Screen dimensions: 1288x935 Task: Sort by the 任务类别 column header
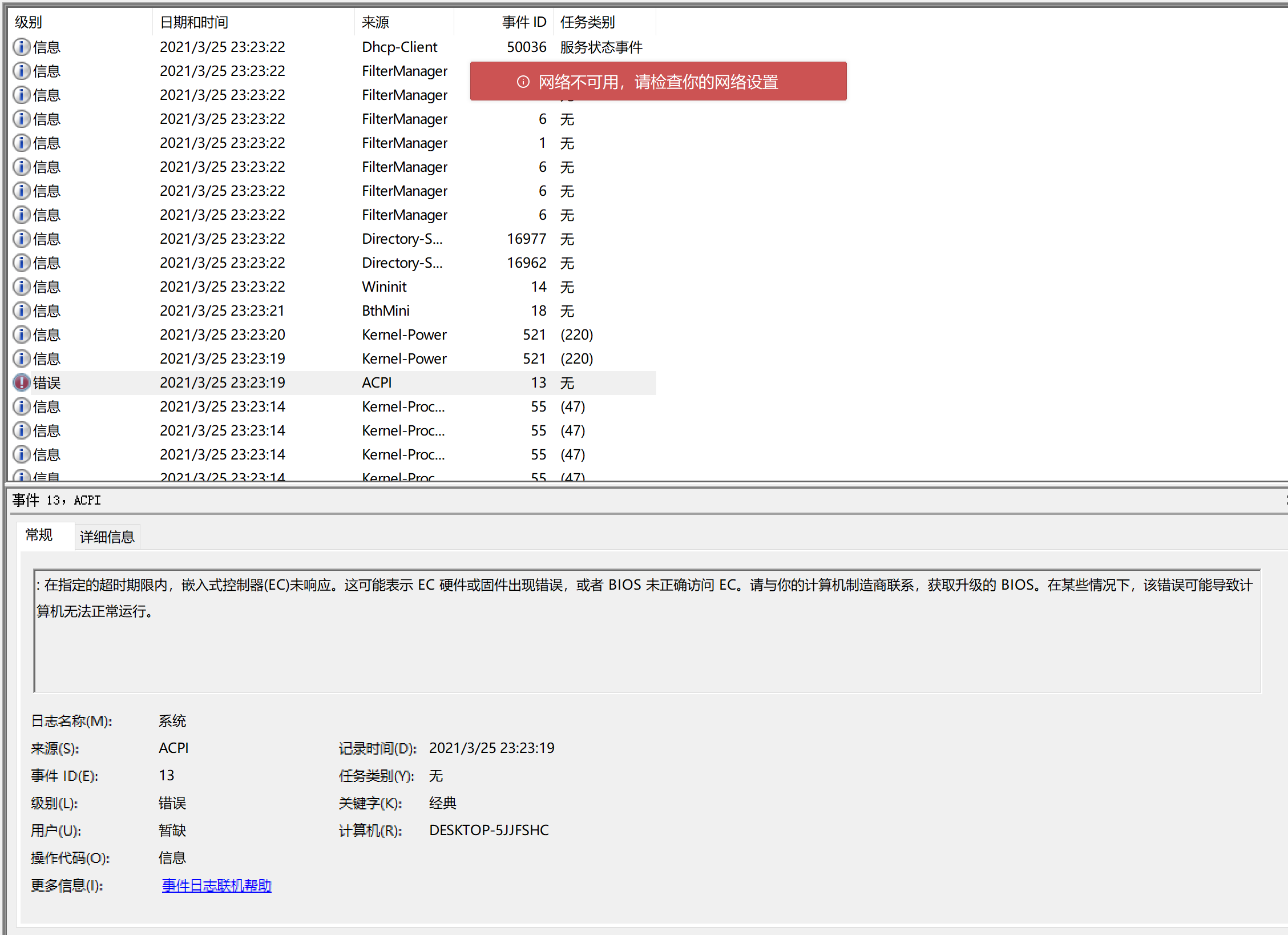587,22
